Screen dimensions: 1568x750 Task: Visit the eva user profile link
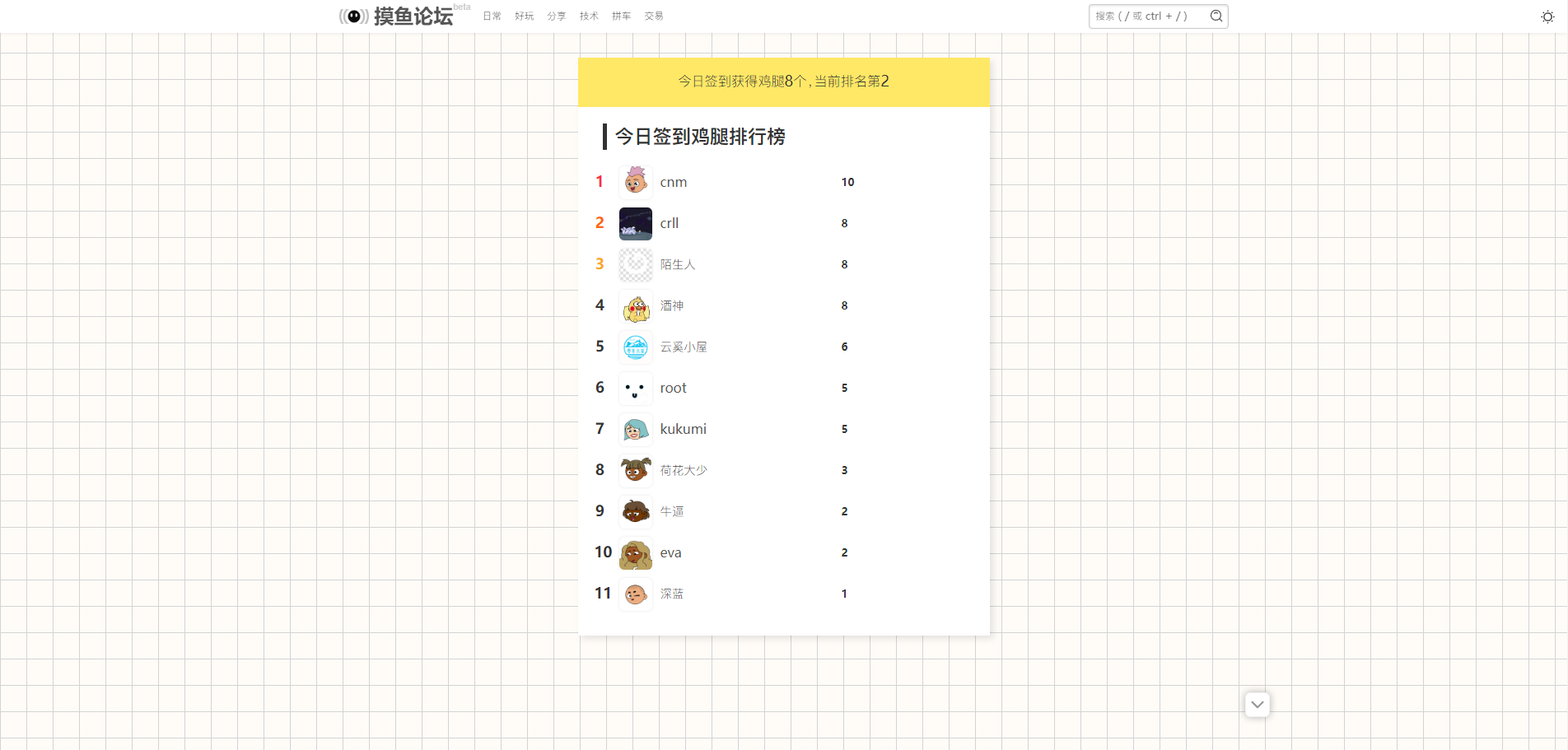[670, 552]
